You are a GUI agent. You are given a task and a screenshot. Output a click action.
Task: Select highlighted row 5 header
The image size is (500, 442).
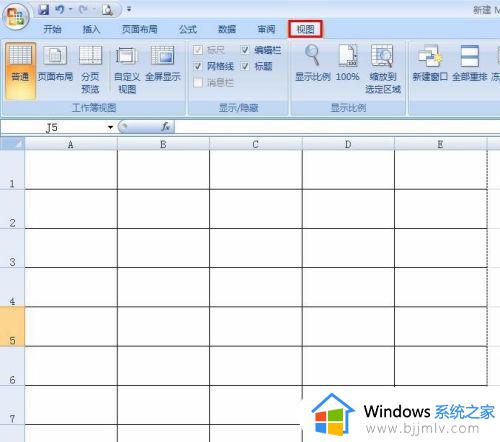tap(12, 327)
